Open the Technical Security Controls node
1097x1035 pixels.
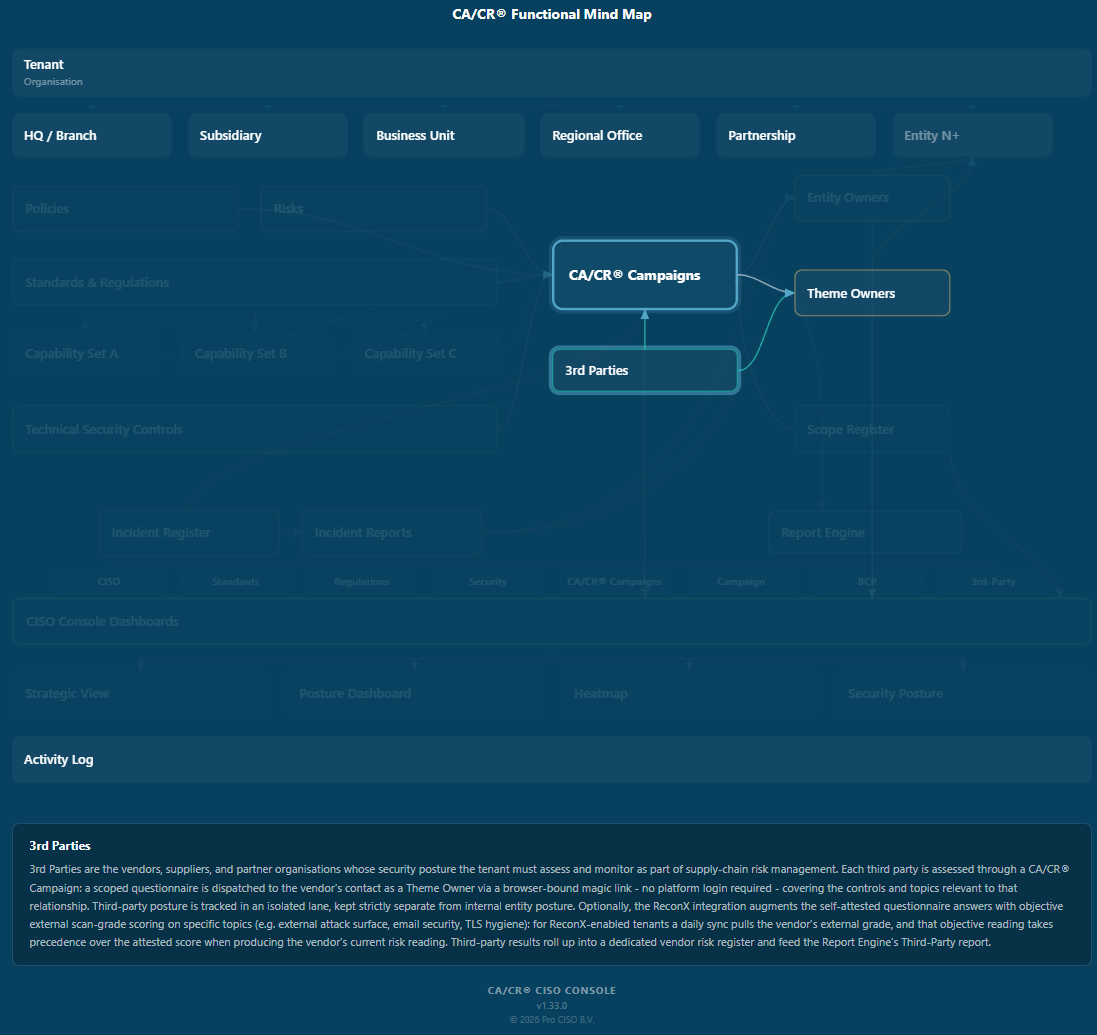tap(255, 429)
